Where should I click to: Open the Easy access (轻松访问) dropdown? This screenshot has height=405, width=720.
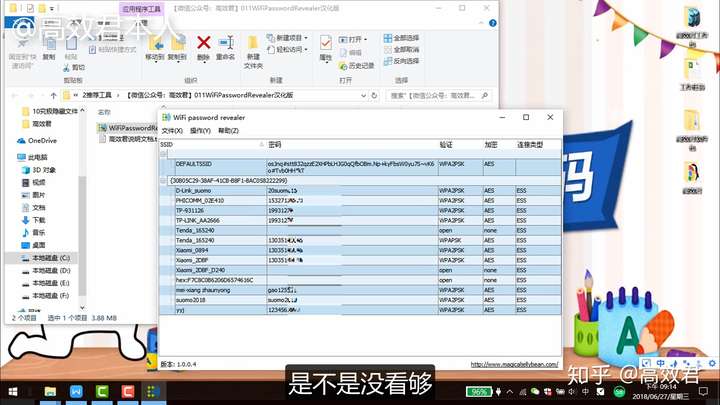click(x=288, y=49)
